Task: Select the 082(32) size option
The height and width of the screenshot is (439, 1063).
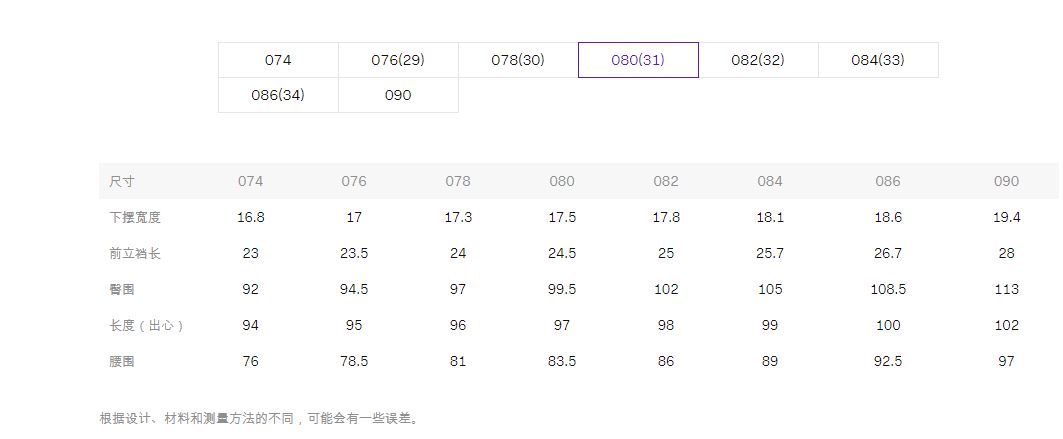Action: point(758,60)
